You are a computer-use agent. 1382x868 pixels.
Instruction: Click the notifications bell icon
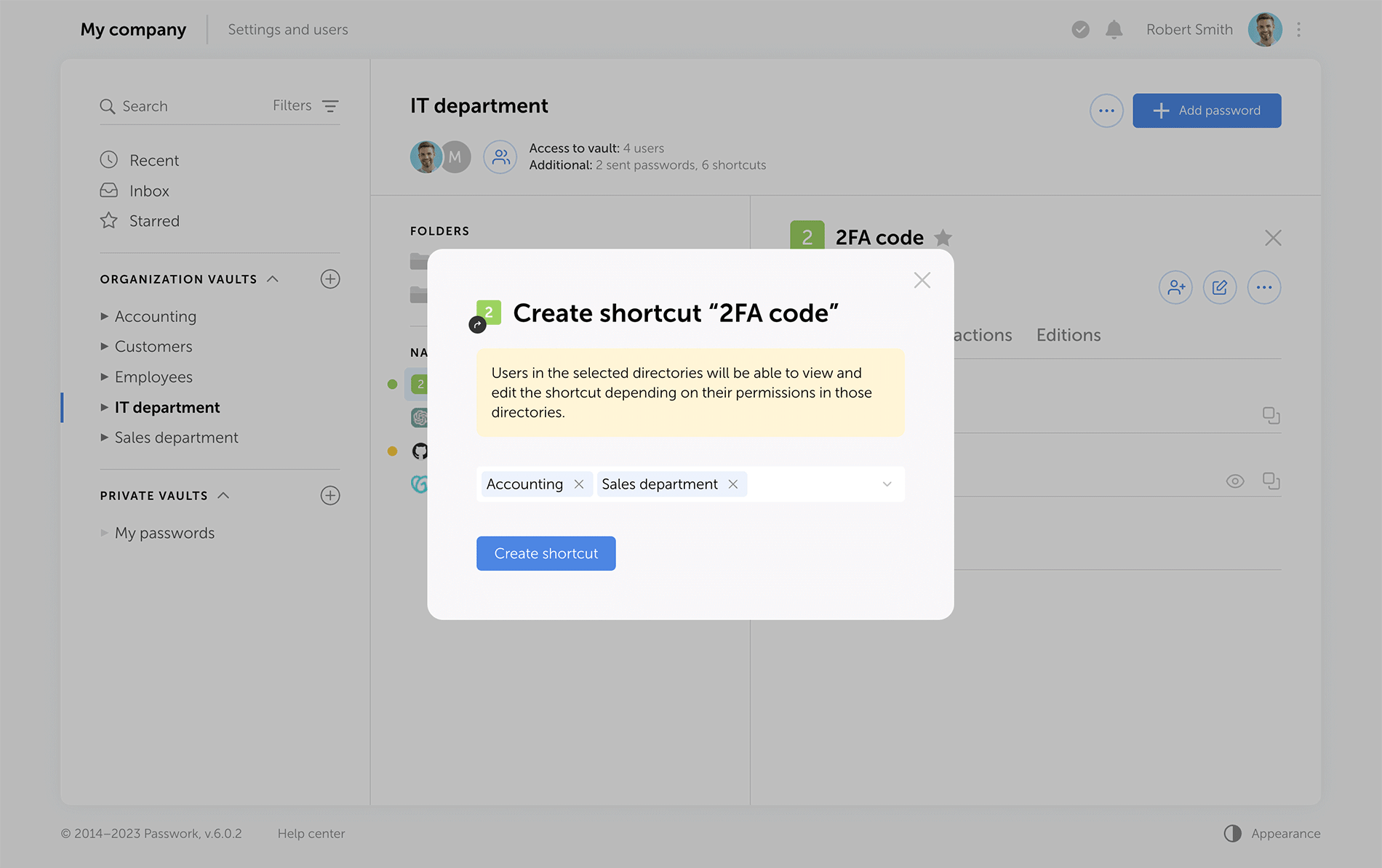point(1114,29)
